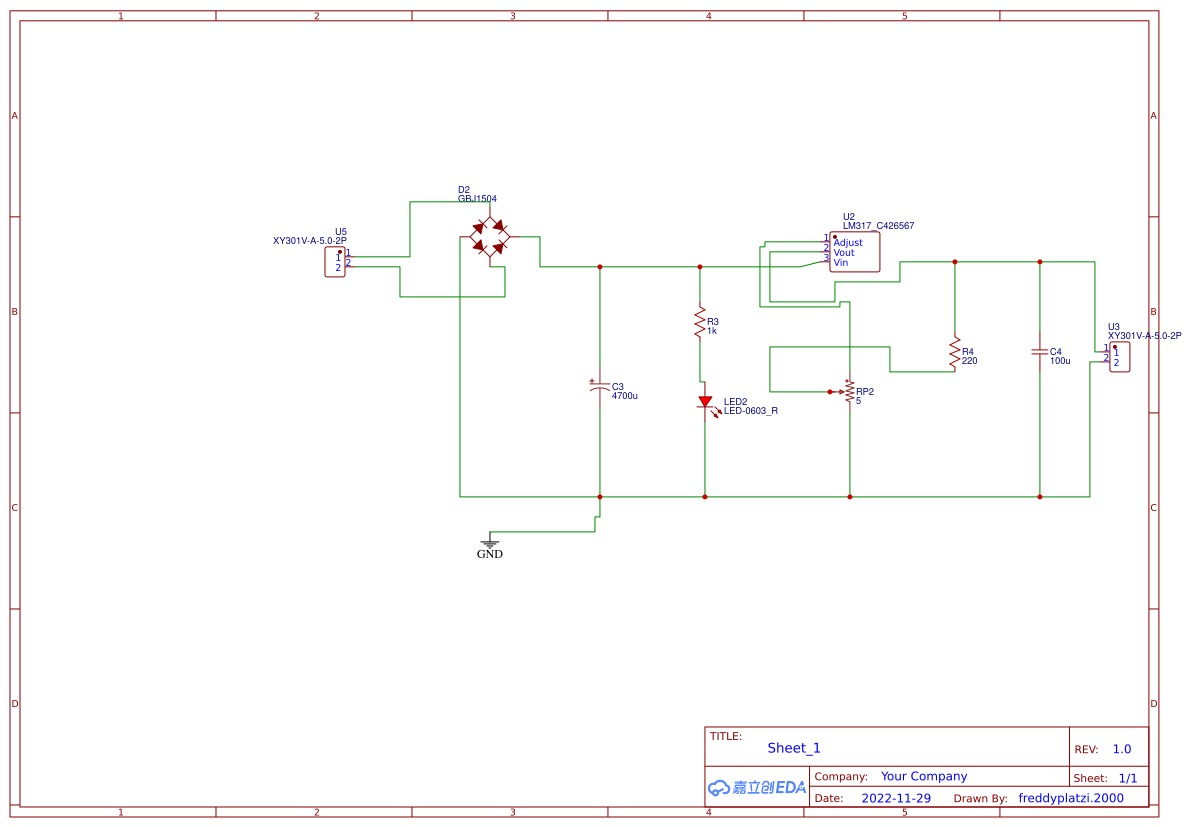Click the Your Company field
1192x827 pixels.
(x=923, y=776)
